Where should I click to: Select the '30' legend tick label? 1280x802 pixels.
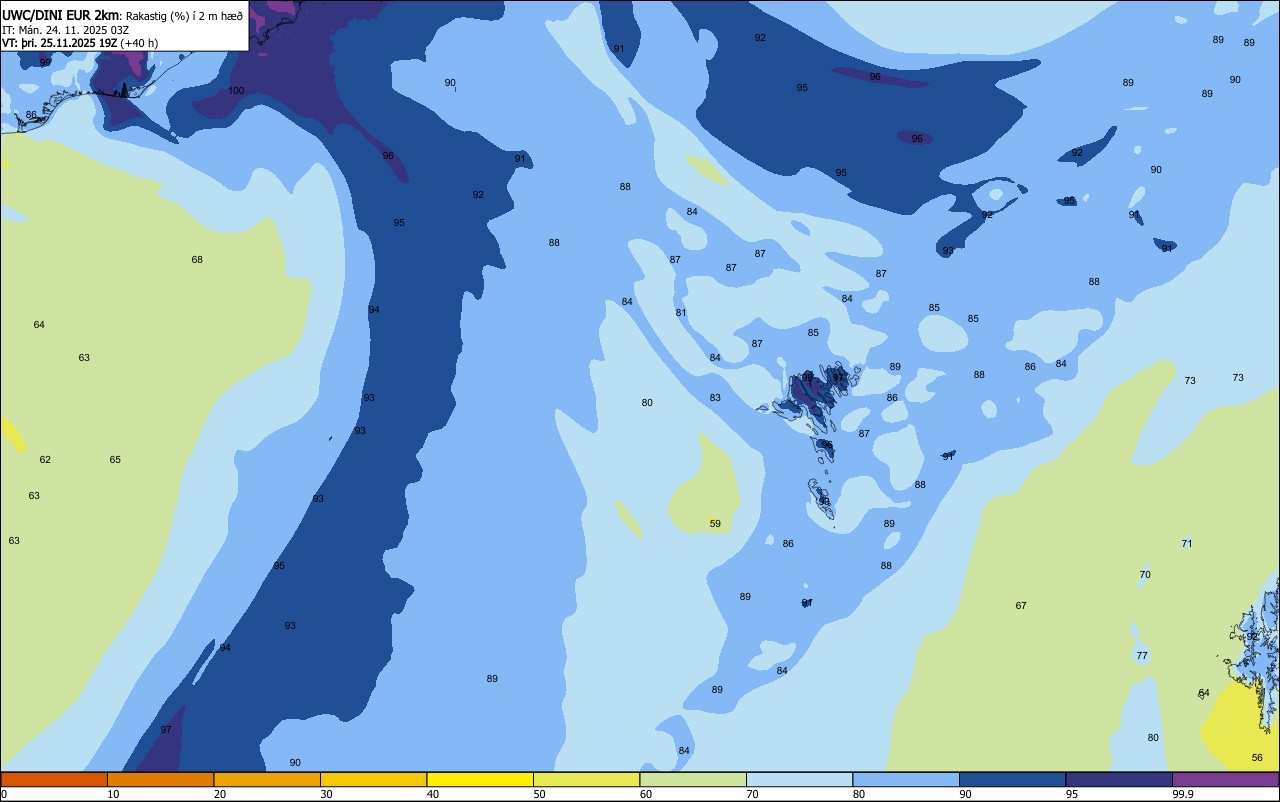pyautogui.click(x=326, y=795)
